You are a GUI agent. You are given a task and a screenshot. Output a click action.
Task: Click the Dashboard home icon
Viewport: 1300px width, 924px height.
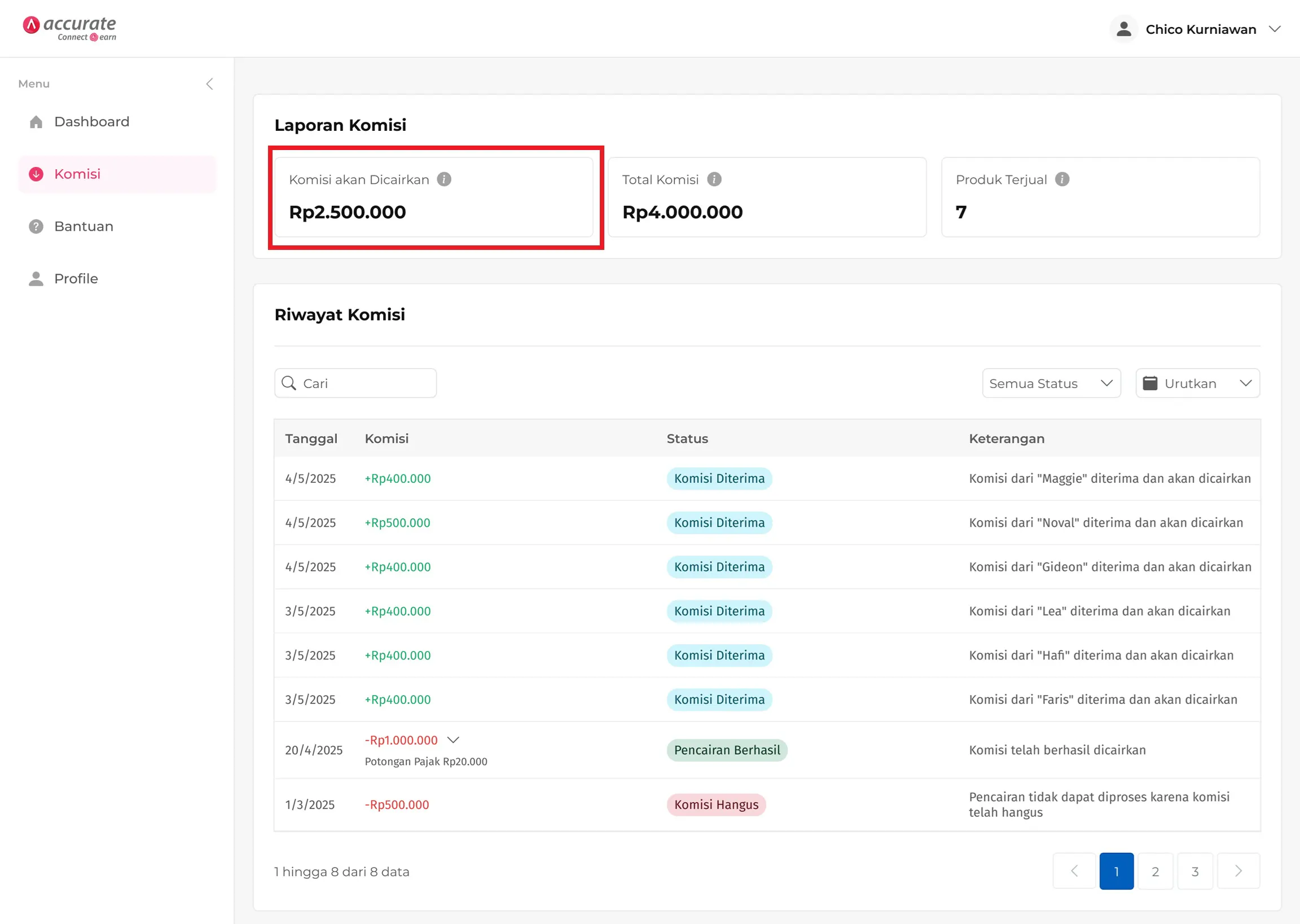click(x=36, y=122)
